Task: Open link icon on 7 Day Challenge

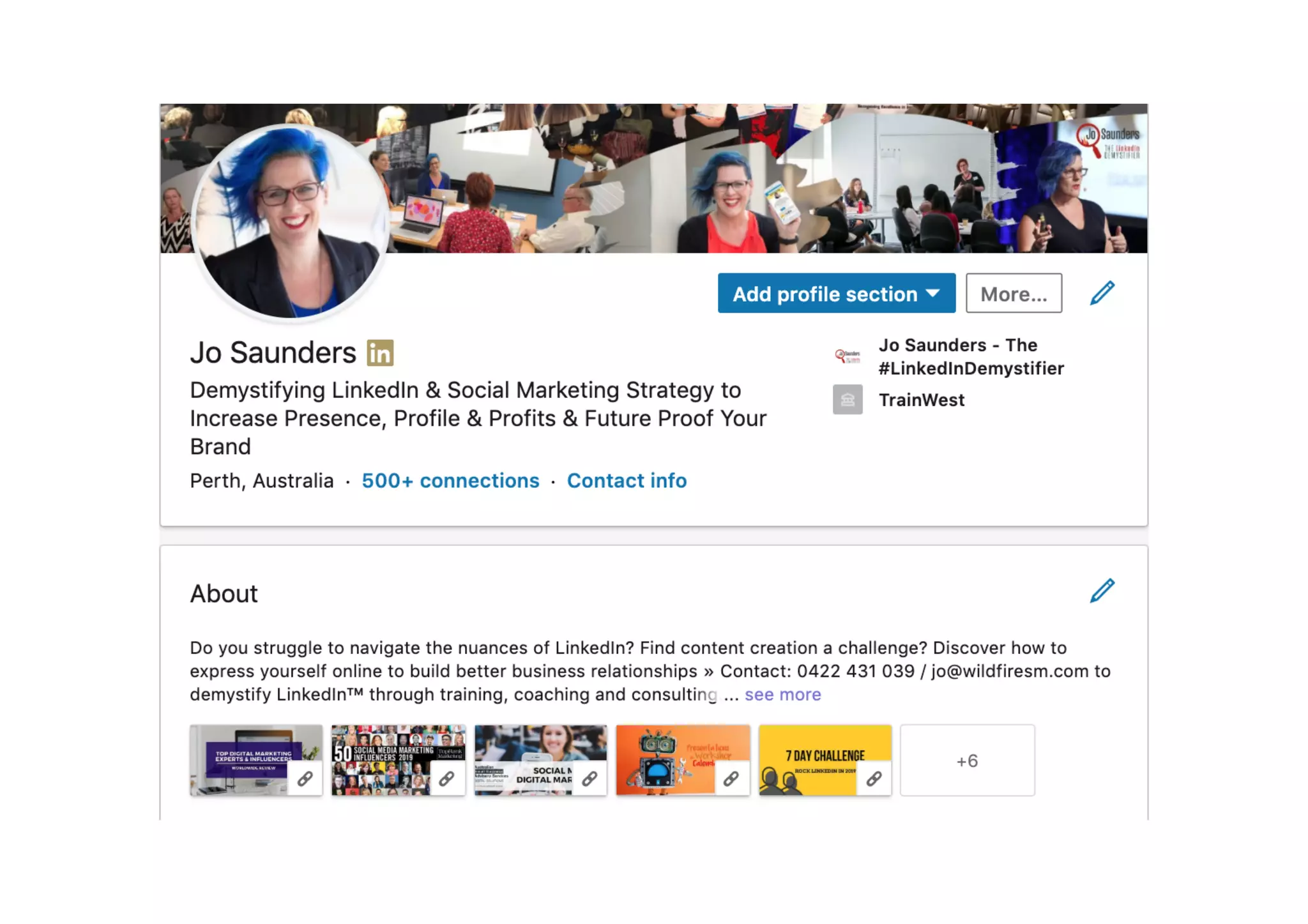Action: (874, 778)
